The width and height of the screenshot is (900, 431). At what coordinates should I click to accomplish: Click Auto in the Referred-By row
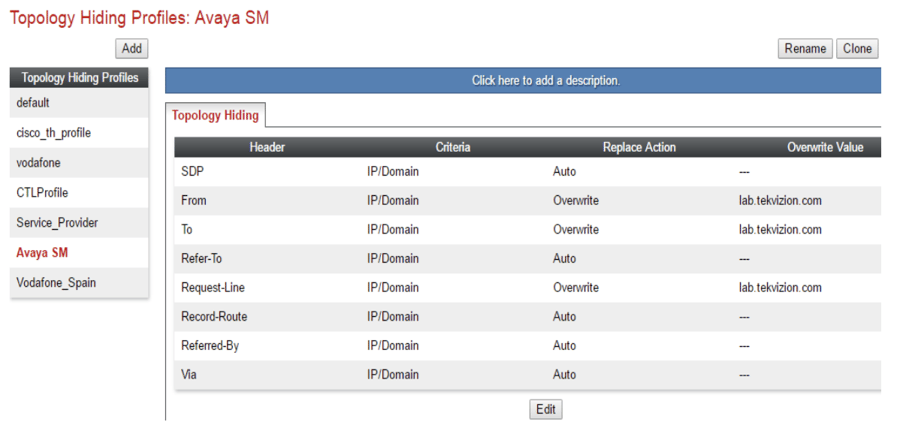(564, 346)
